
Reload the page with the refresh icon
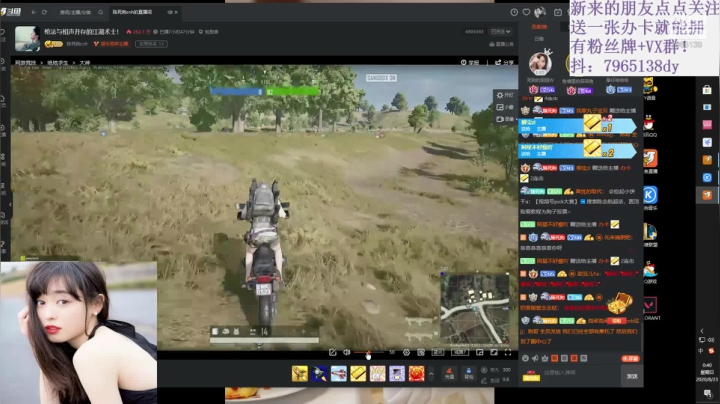point(45,12)
